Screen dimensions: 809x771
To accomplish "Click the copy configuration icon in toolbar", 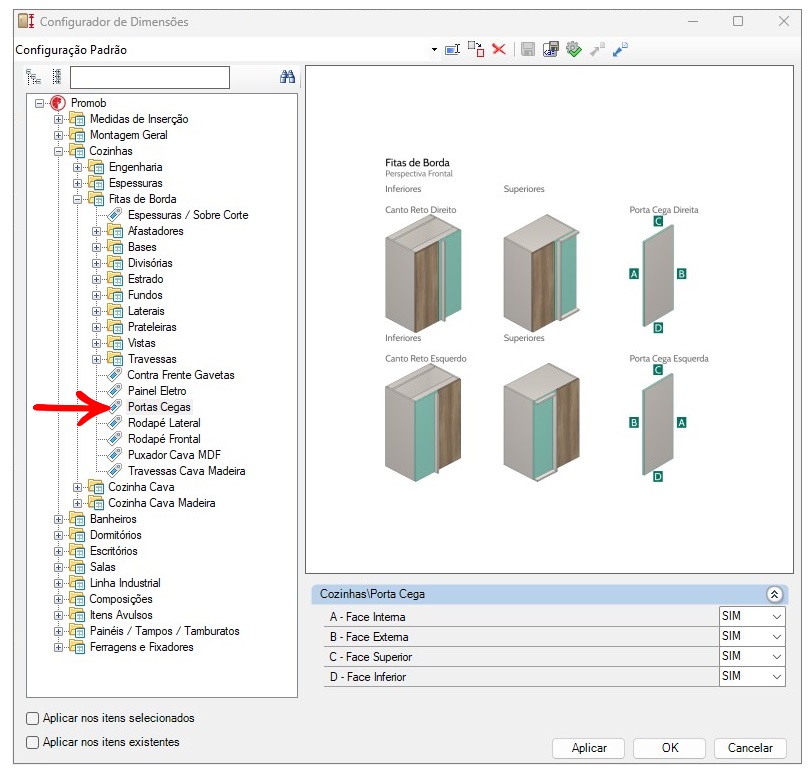I will click(475, 49).
